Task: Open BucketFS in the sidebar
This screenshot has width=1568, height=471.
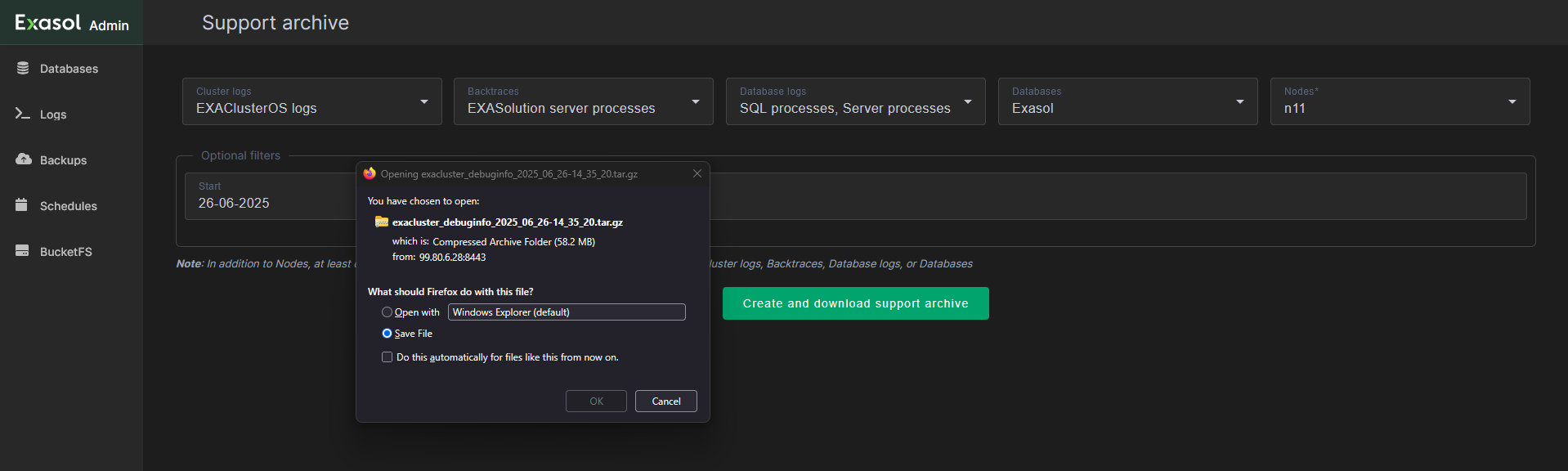Action: tap(71, 252)
